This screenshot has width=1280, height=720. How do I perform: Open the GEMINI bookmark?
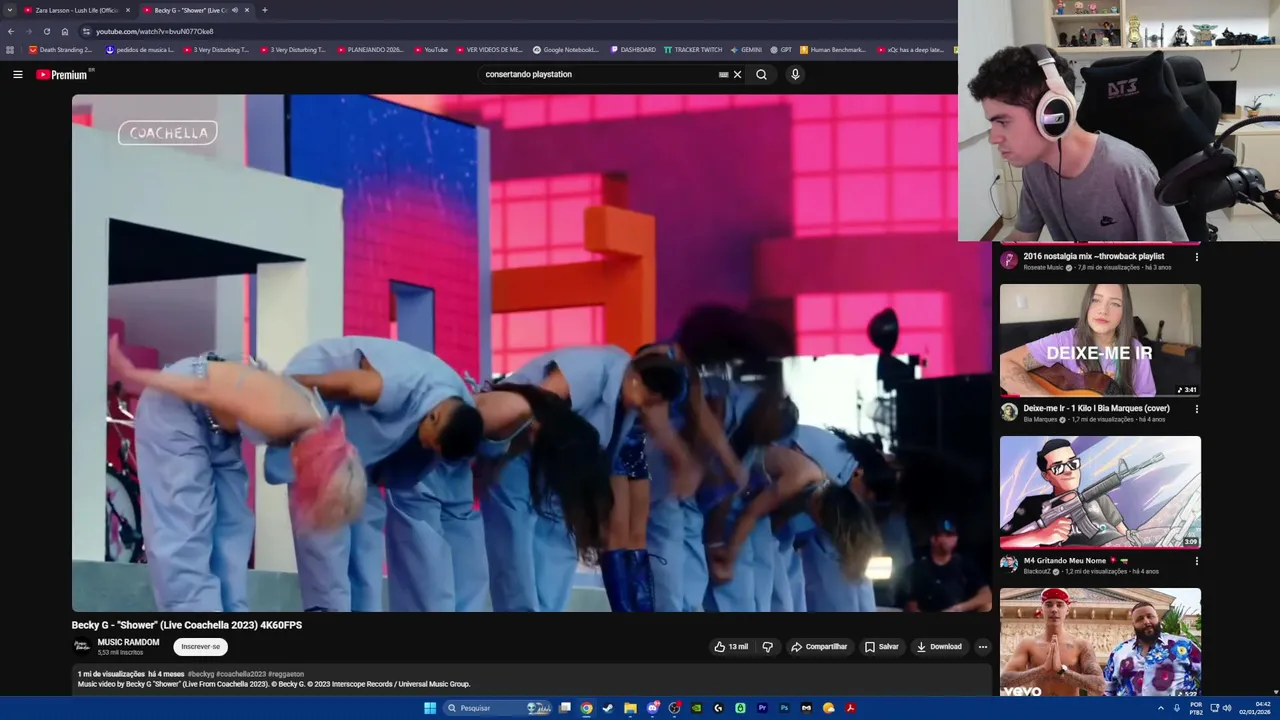746,49
